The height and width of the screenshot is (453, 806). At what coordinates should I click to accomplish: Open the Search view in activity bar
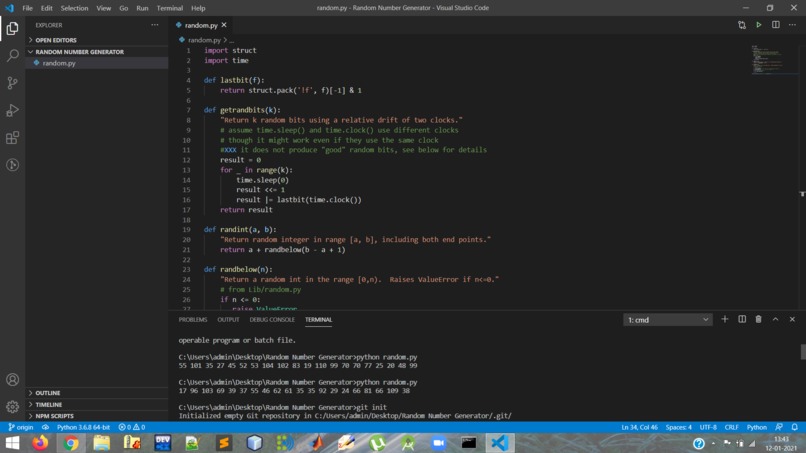tap(12, 56)
